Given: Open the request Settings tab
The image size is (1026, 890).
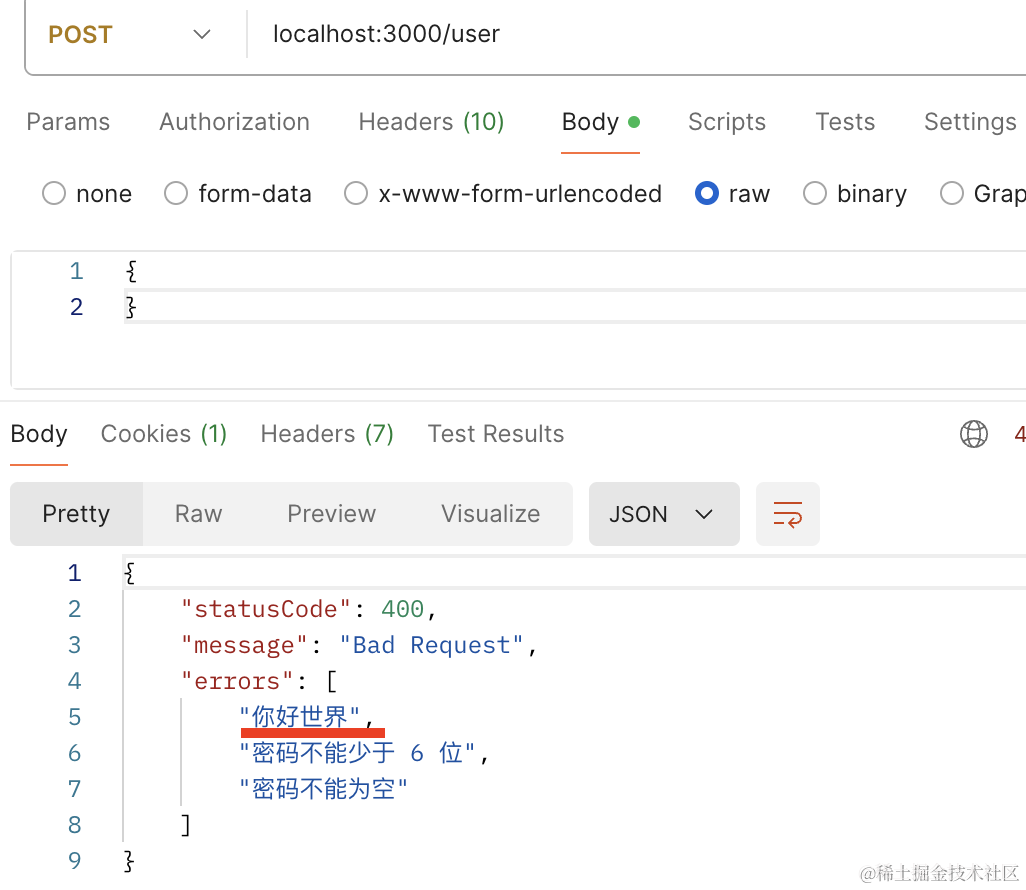Looking at the screenshot, I should click(x=969, y=122).
